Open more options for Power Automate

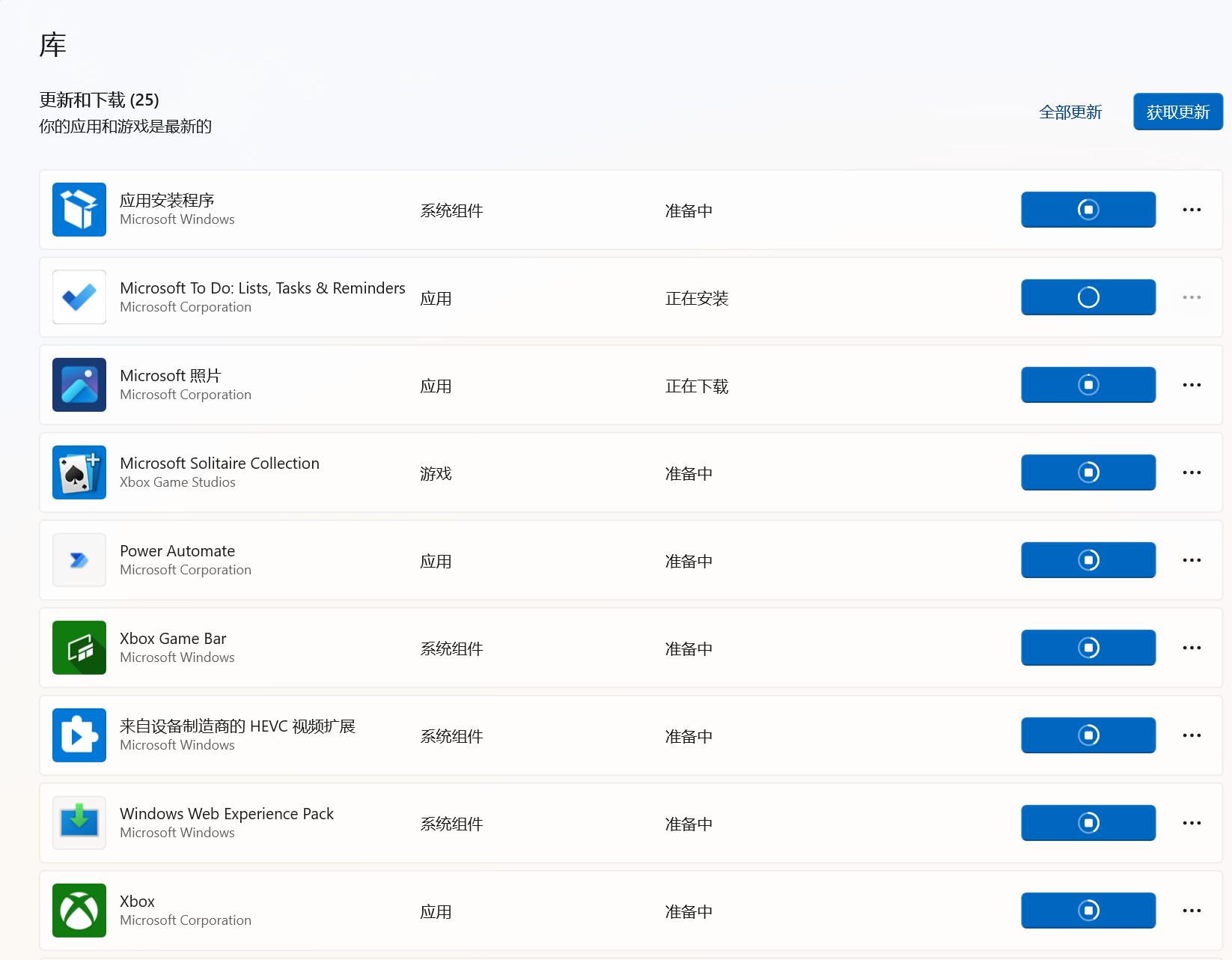pyautogui.click(x=1192, y=560)
